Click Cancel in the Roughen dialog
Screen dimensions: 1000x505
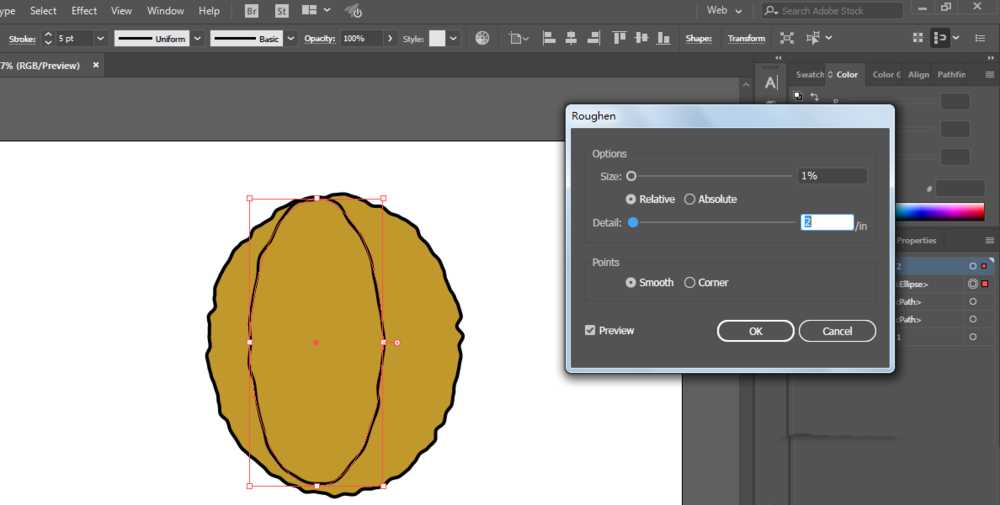click(x=837, y=331)
